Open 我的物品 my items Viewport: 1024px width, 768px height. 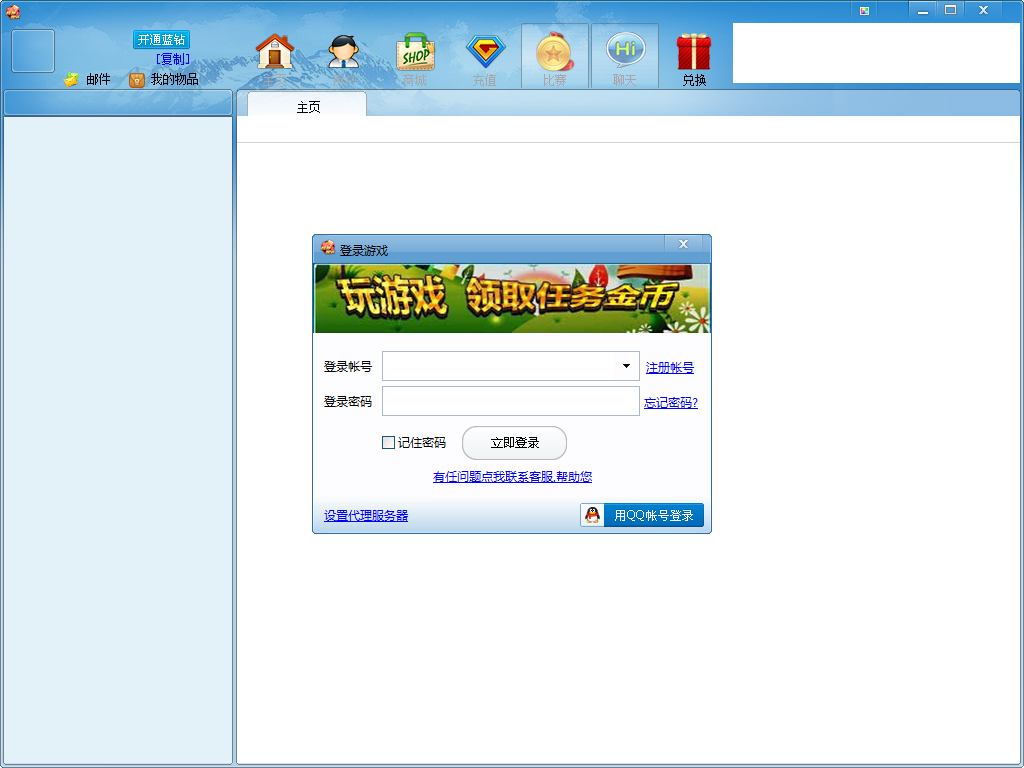click(164, 80)
